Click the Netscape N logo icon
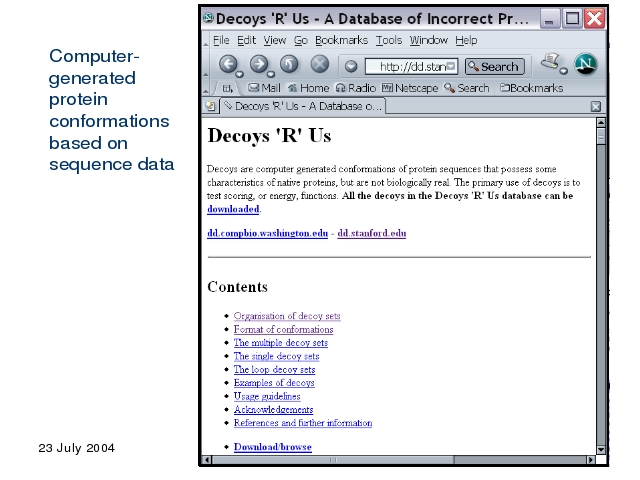 coord(585,65)
